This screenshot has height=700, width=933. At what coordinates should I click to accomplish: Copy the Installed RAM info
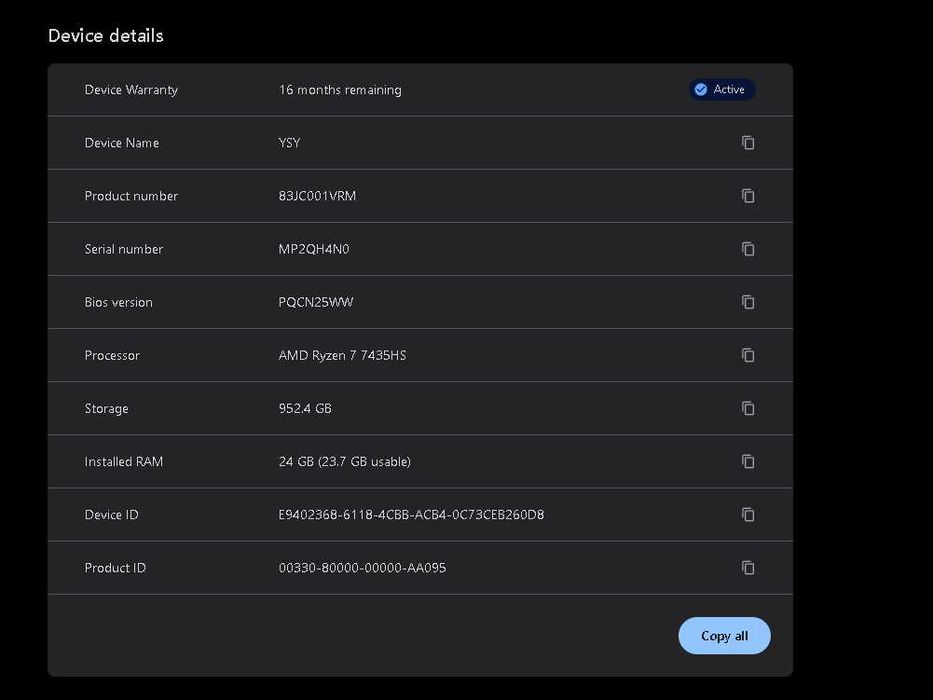[748, 461]
